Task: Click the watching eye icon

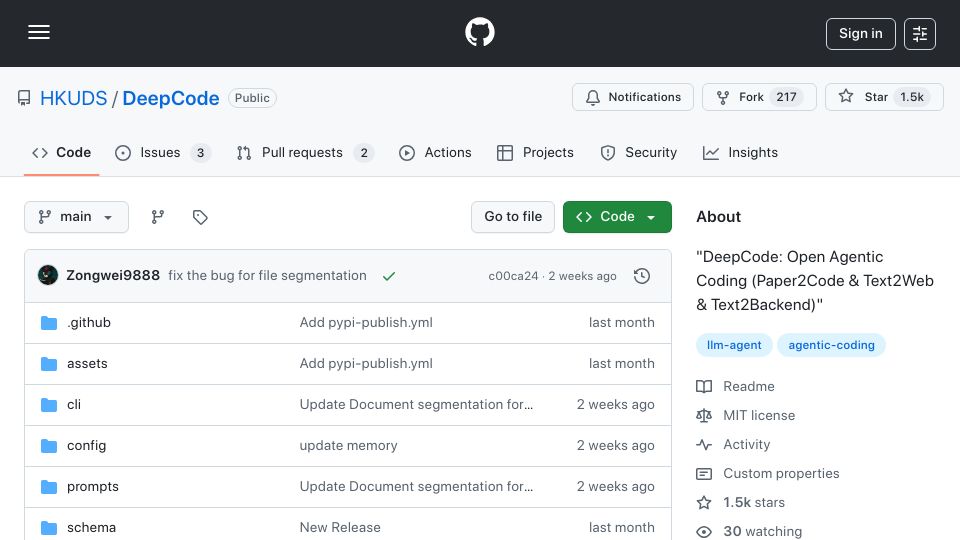Action: pyautogui.click(x=704, y=531)
